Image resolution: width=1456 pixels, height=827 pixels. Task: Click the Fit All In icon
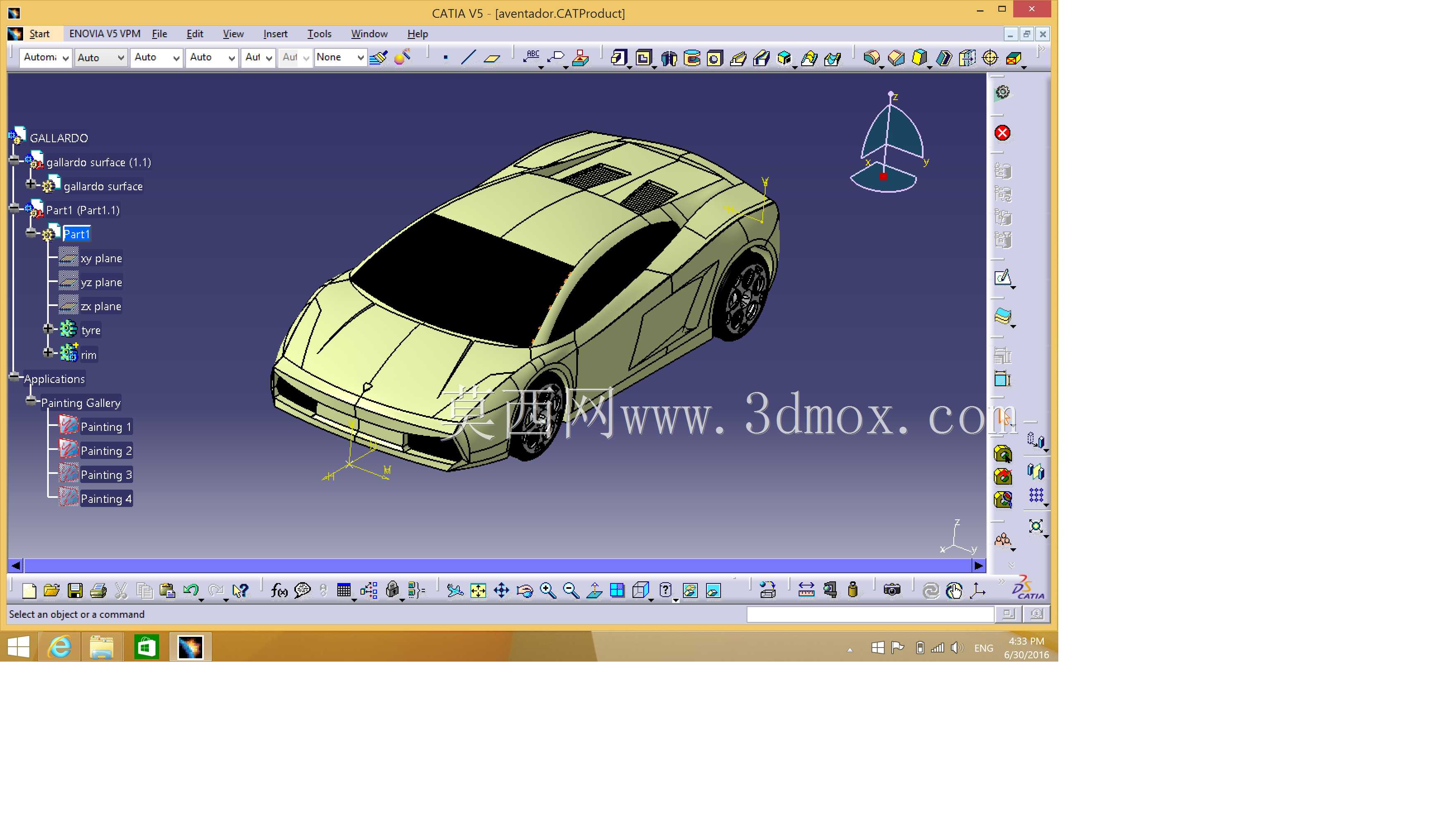478,591
